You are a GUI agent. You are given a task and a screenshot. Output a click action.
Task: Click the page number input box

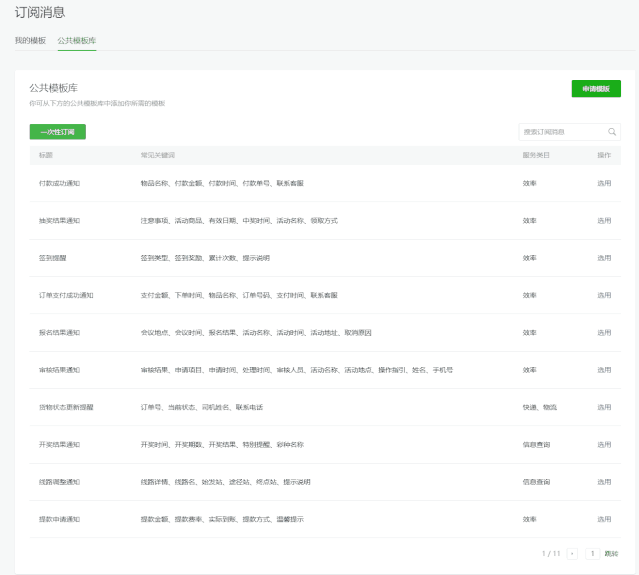pyautogui.click(x=592, y=553)
